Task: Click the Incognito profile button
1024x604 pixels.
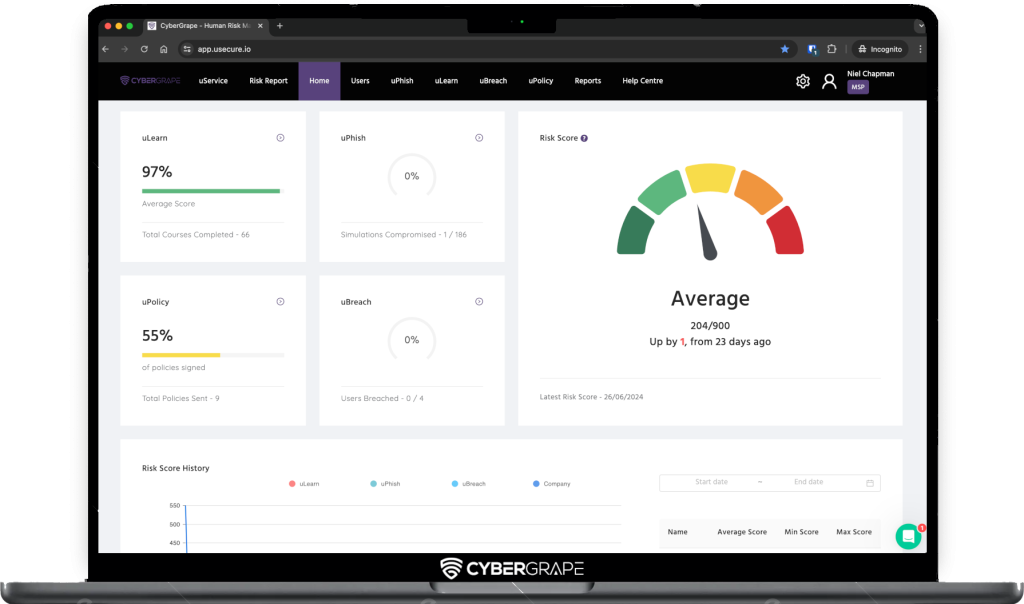Action: (x=879, y=49)
